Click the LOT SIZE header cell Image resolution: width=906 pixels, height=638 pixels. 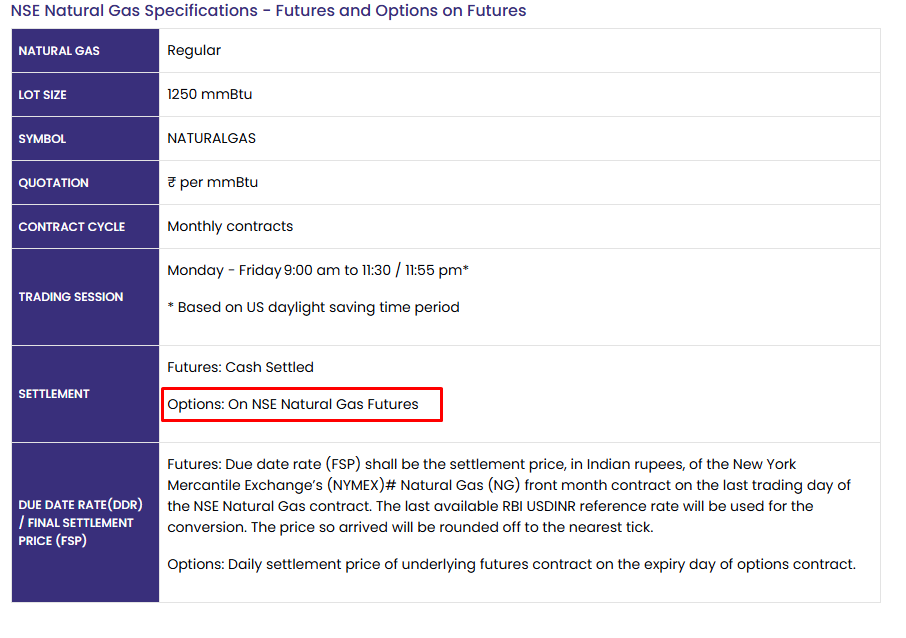(86, 95)
